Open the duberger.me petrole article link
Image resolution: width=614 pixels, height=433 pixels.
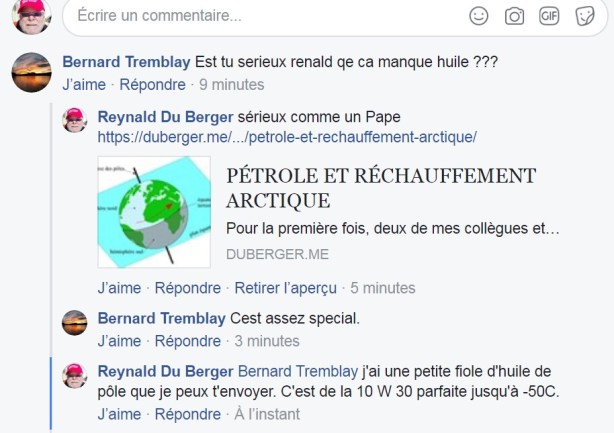click(287, 136)
